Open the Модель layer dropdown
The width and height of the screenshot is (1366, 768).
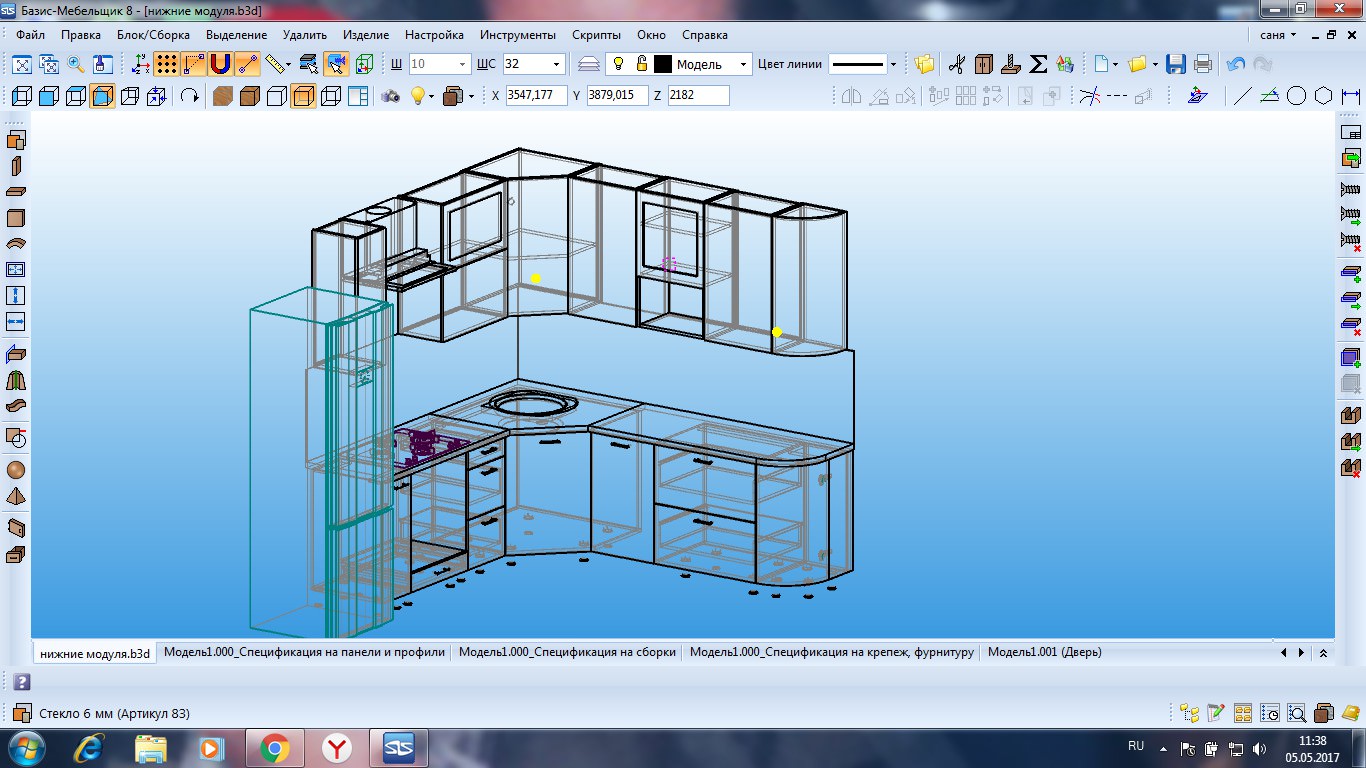point(743,64)
